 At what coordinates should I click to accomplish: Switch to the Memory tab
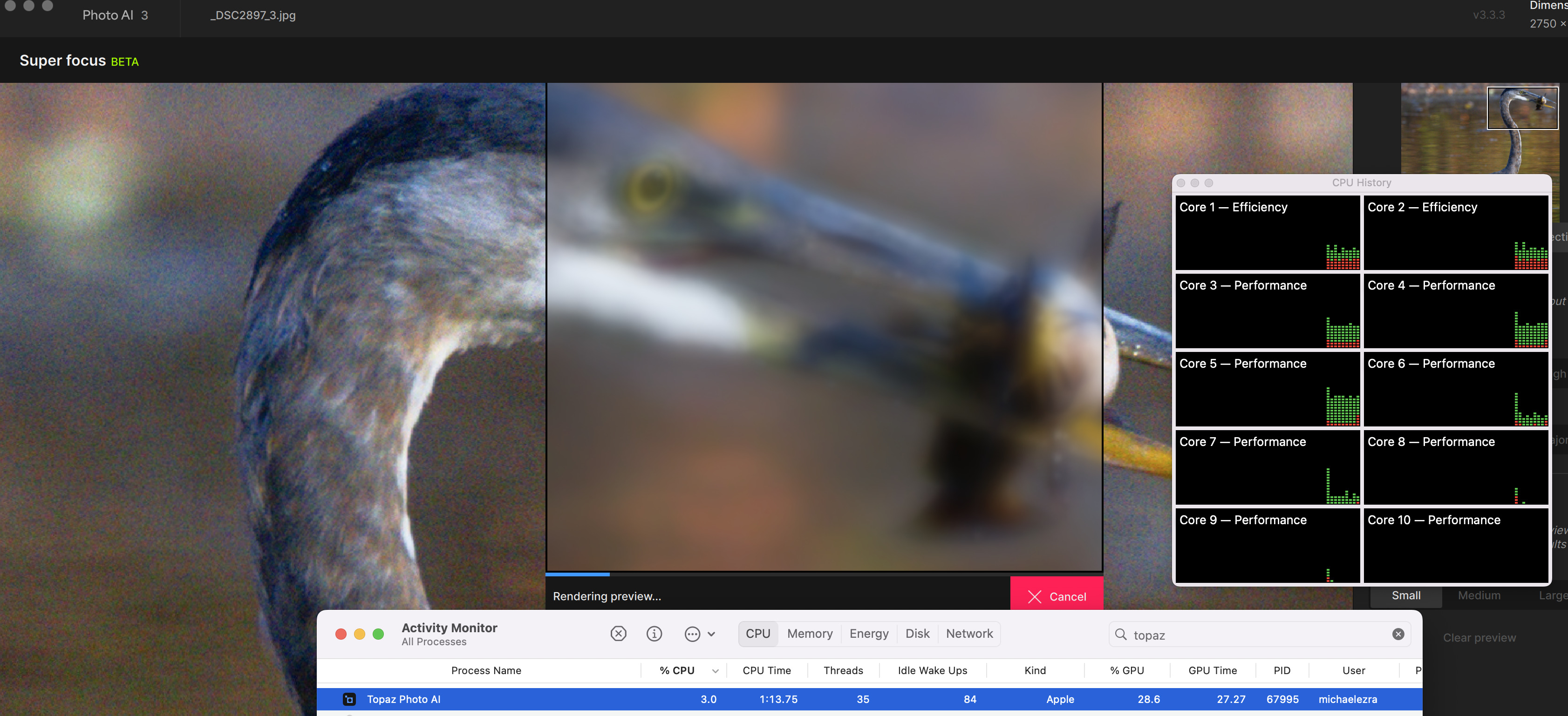(x=809, y=633)
